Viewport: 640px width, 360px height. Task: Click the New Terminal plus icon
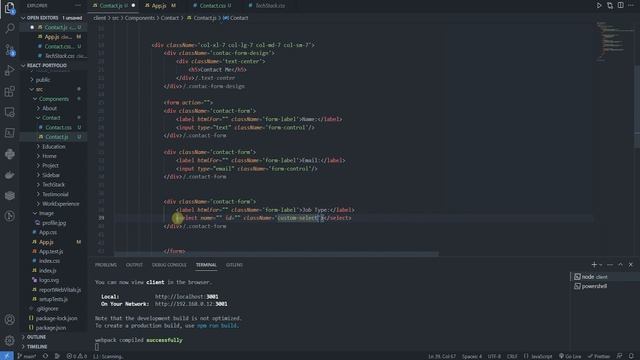coord(594,265)
